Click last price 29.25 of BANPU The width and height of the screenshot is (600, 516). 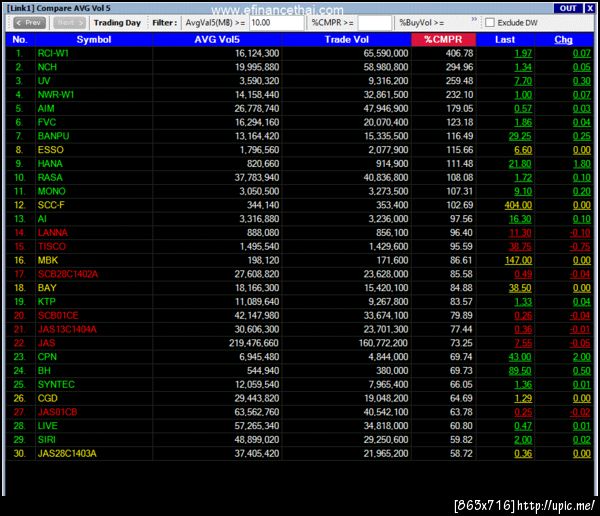point(520,136)
